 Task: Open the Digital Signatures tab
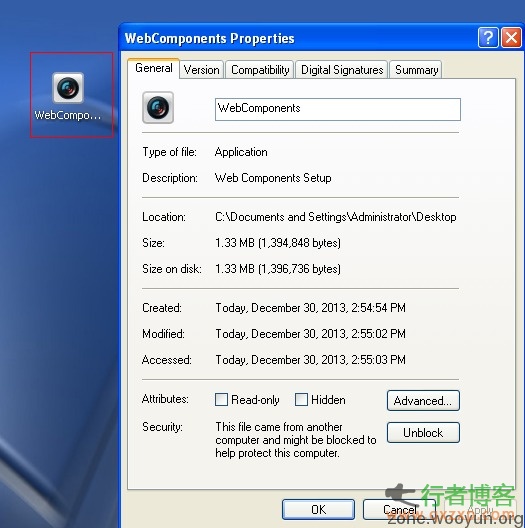[x=342, y=70]
